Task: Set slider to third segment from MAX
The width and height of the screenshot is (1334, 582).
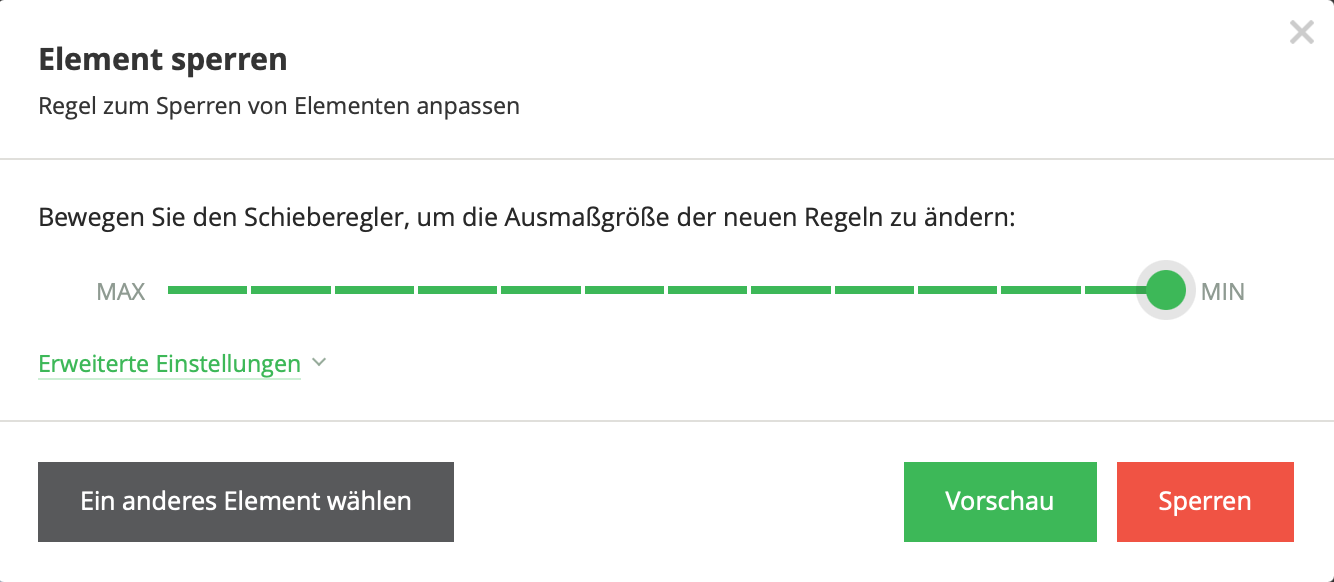Action: click(x=374, y=290)
